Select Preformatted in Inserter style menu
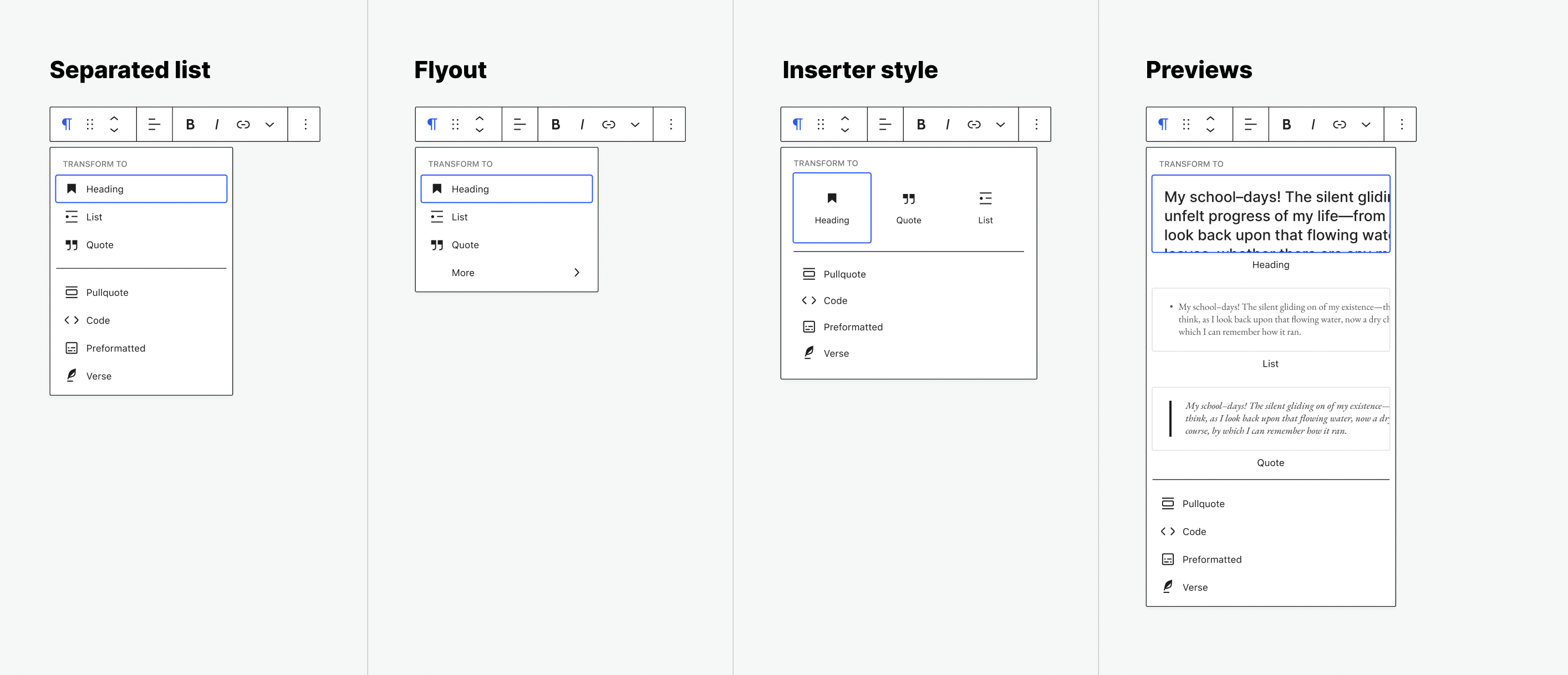The image size is (1568, 675). point(852,327)
